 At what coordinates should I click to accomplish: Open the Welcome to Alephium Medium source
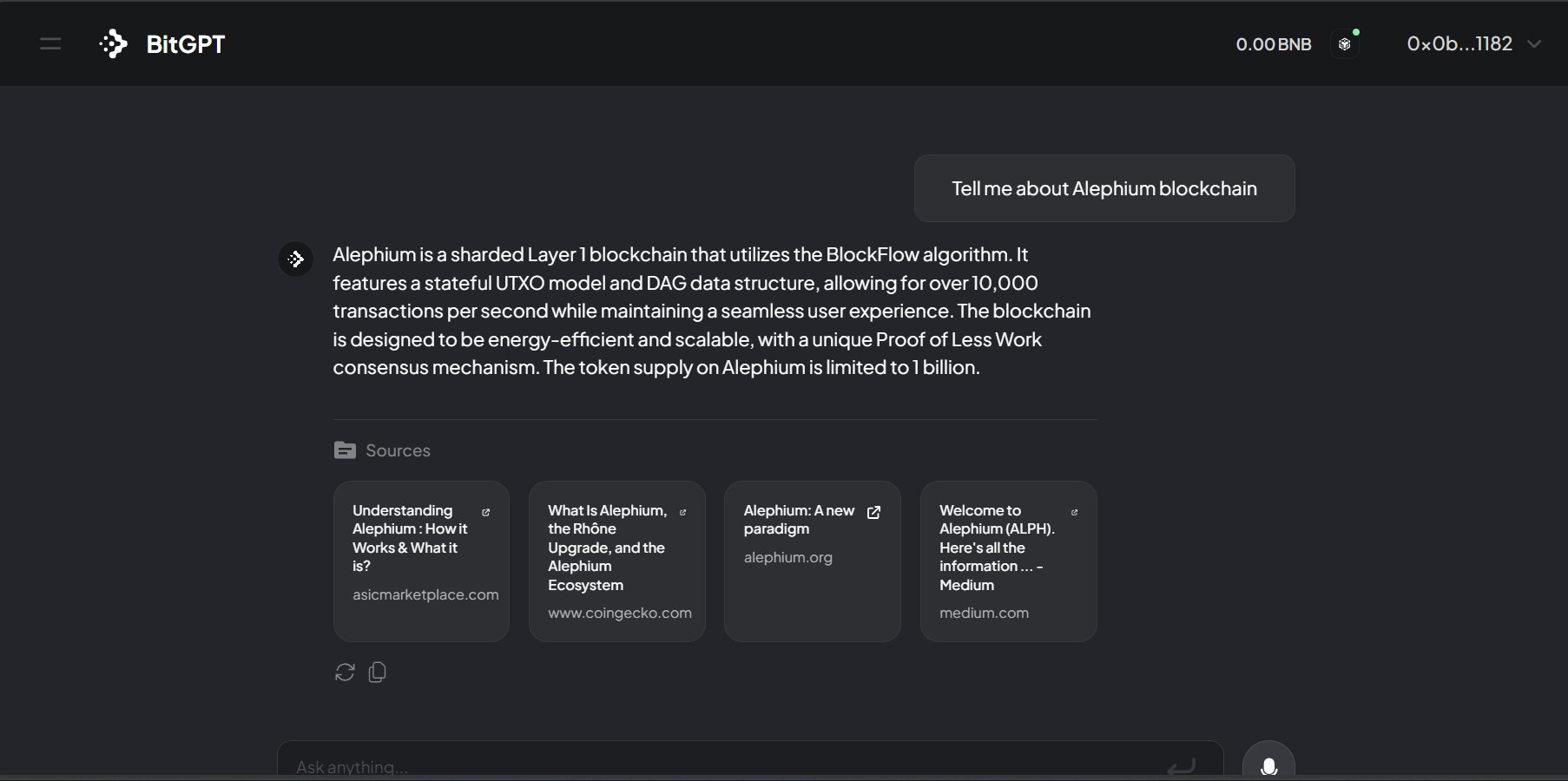click(x=1009, y=561)
